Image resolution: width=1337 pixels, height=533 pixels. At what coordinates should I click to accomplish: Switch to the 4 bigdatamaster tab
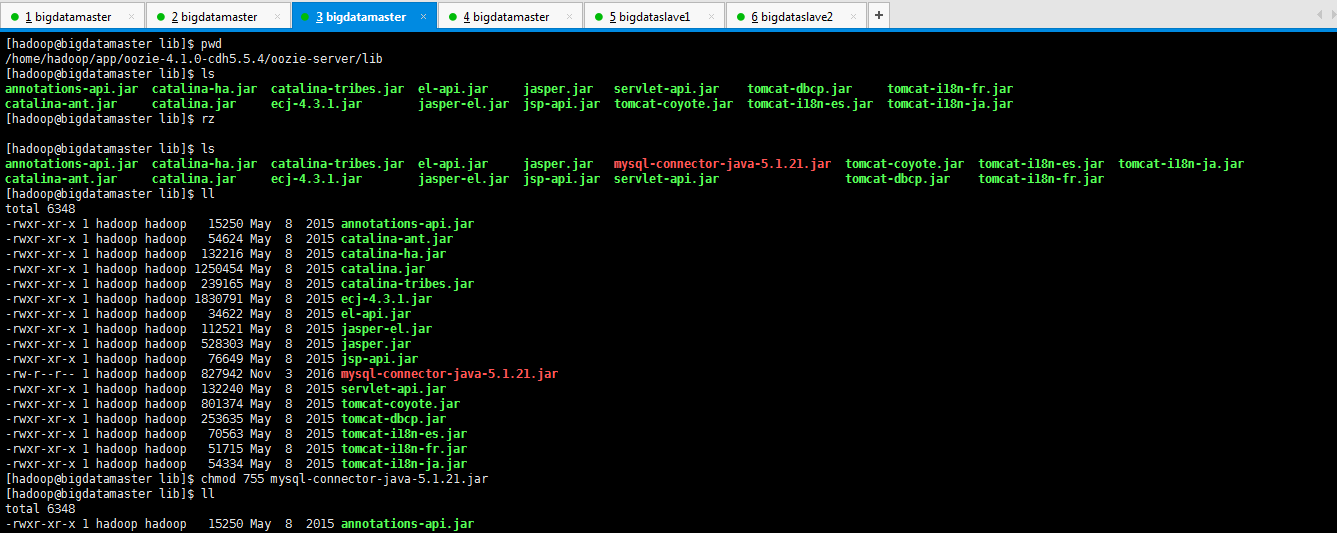tap(511, 16)
